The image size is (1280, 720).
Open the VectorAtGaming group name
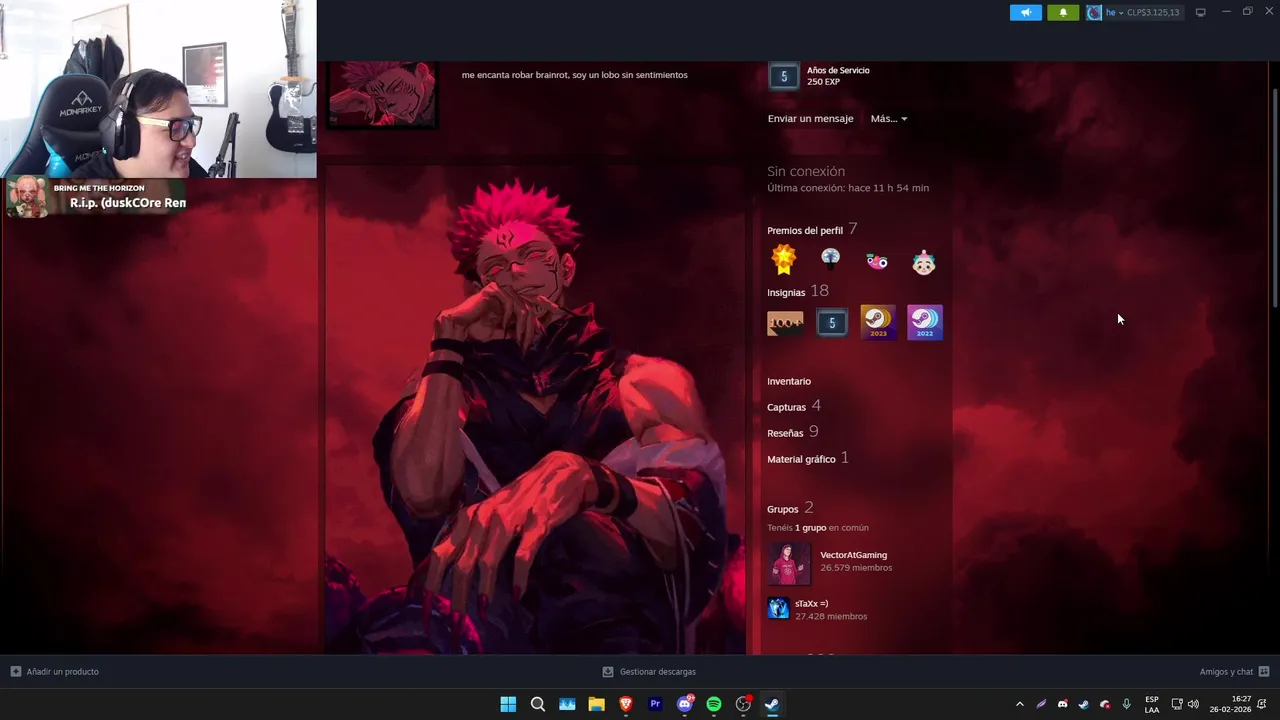[853, 555]
